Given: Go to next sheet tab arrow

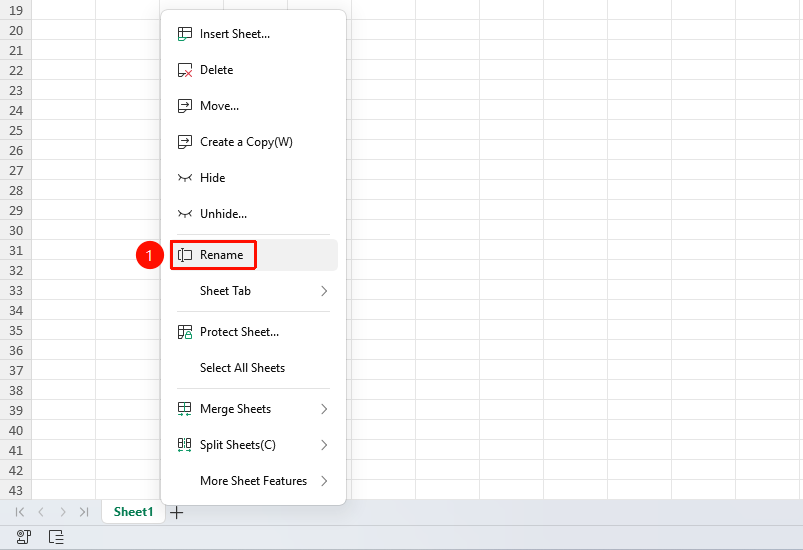Looking at the screenshot, I should (62, 512).
